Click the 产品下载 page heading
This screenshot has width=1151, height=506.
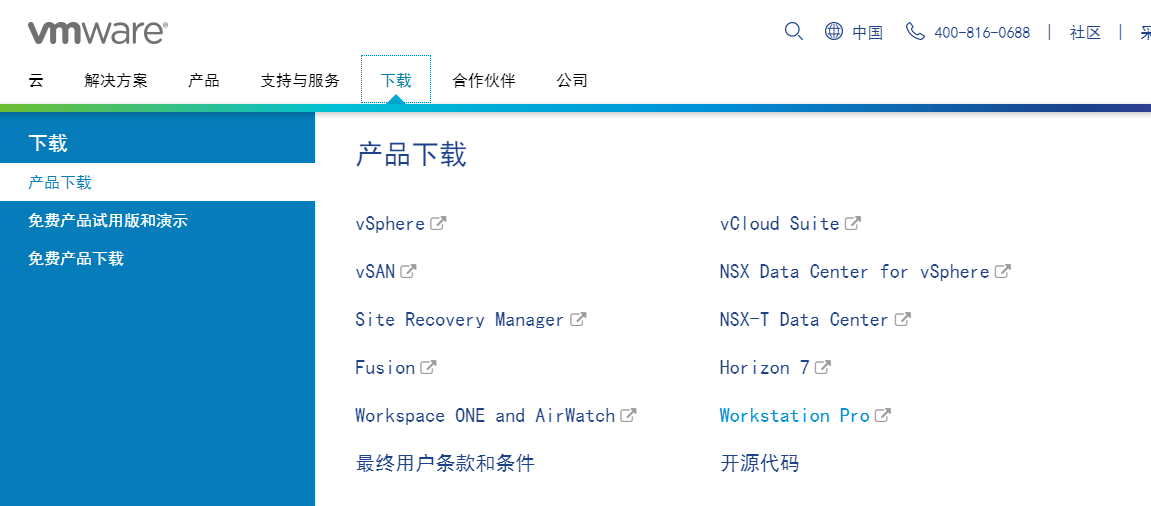pyautogui.click(x=411, y=155)
